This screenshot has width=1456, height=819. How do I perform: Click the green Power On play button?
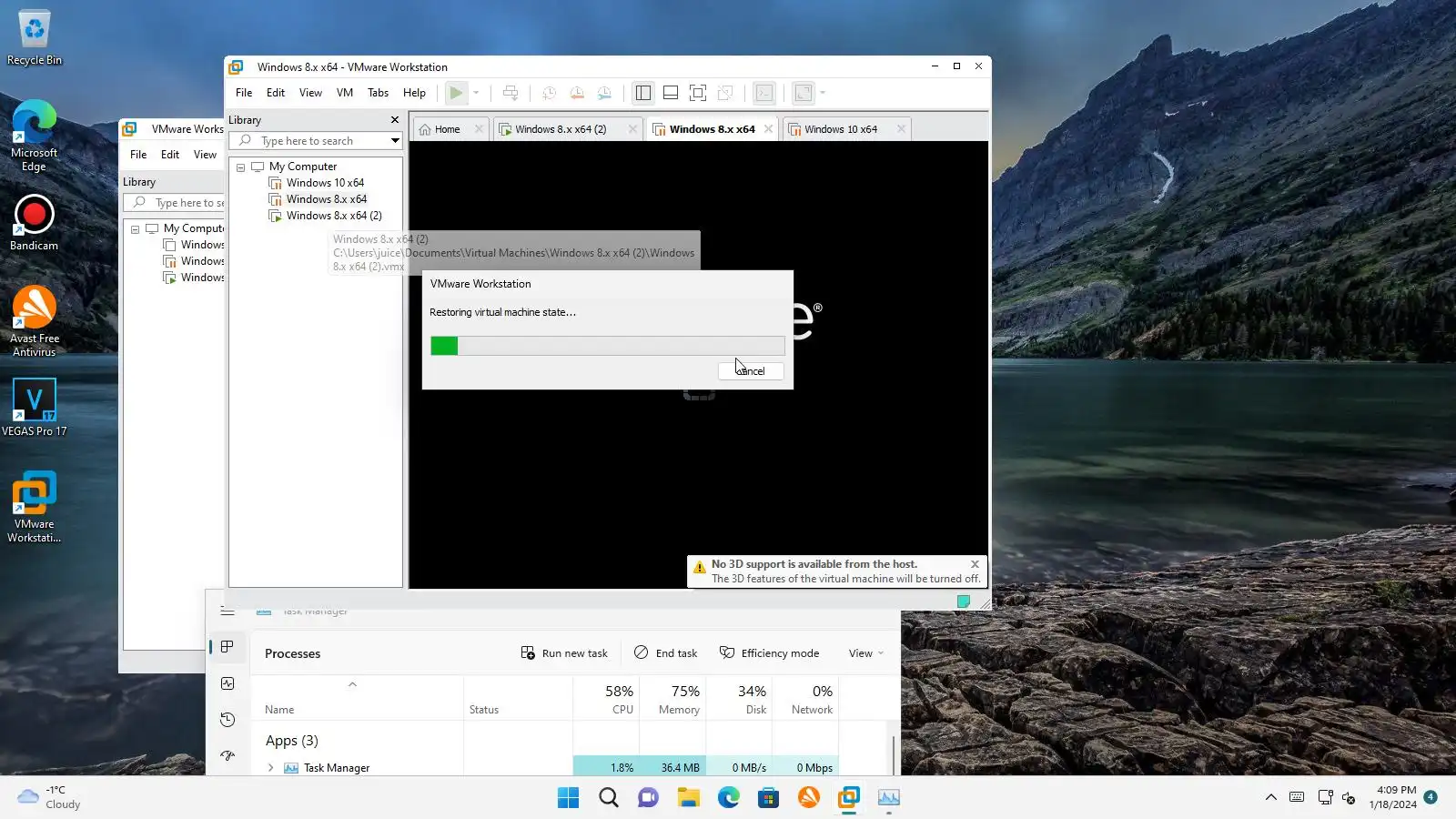[x=456, y=93]
